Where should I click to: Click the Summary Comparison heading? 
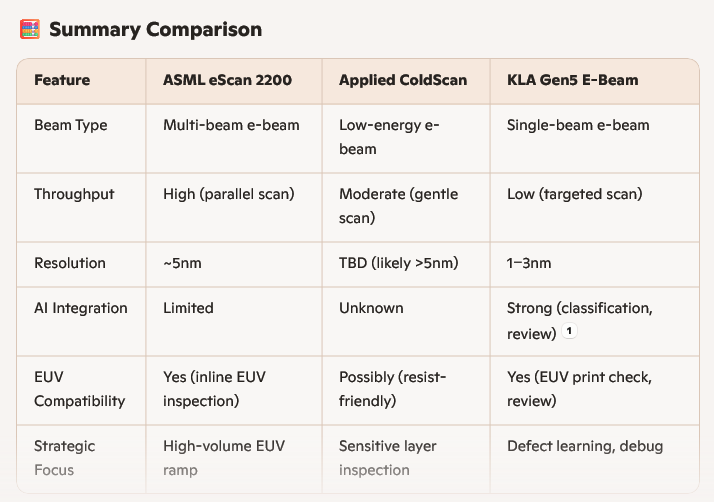coord(155,30)
